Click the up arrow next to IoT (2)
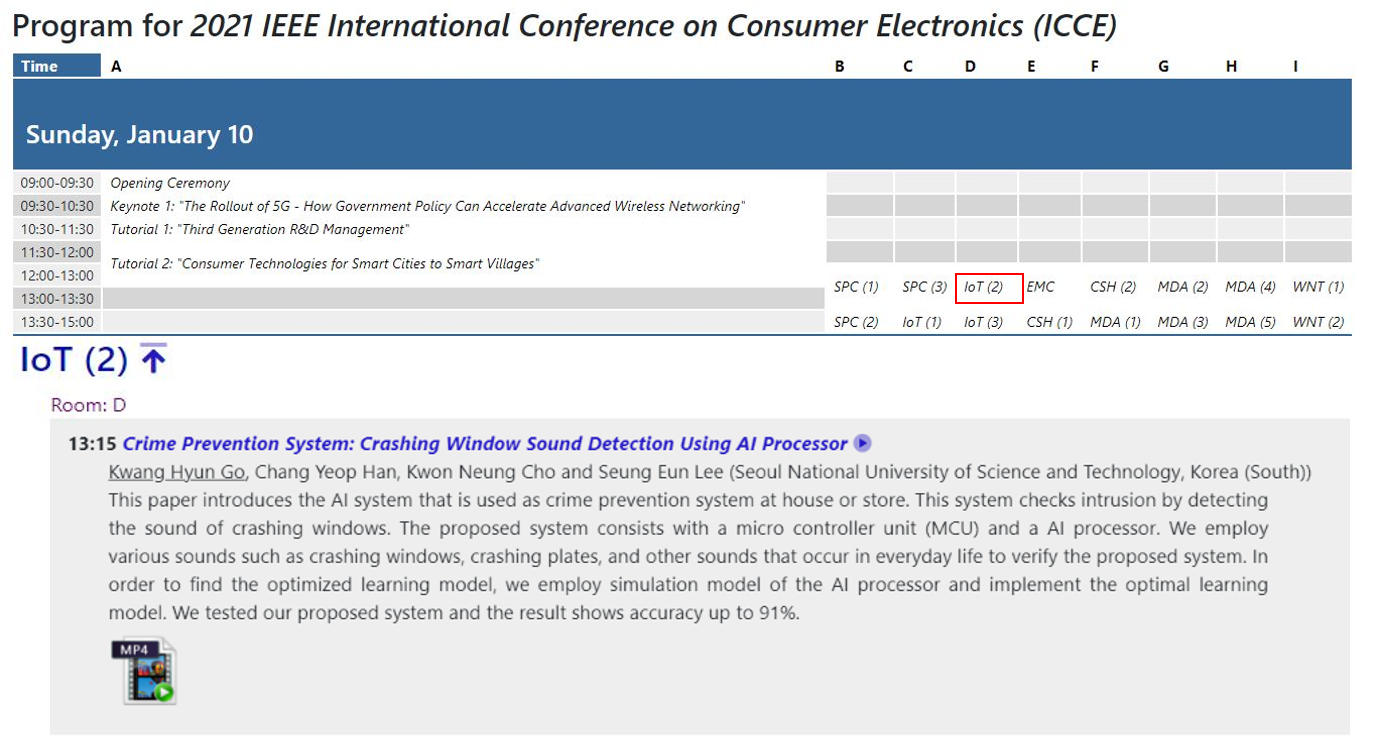 (x=152, y=359)
